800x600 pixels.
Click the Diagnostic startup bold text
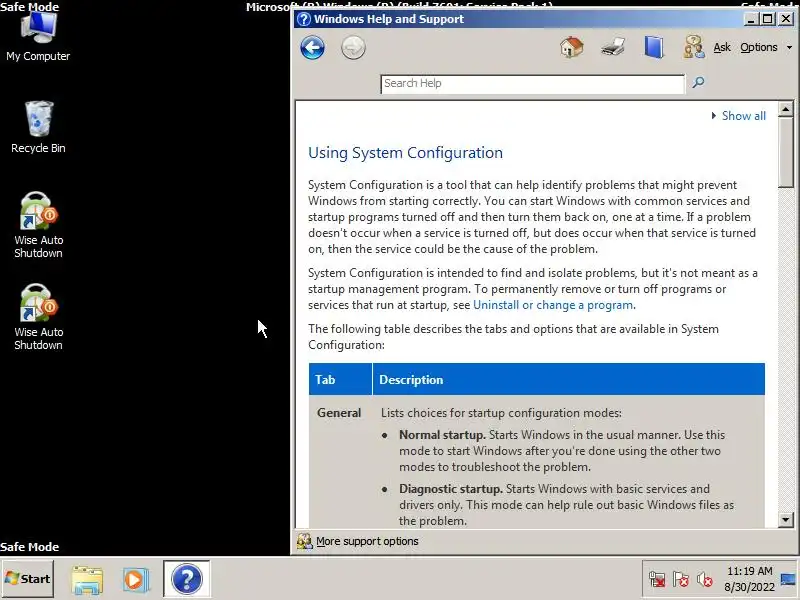[451, 489]
